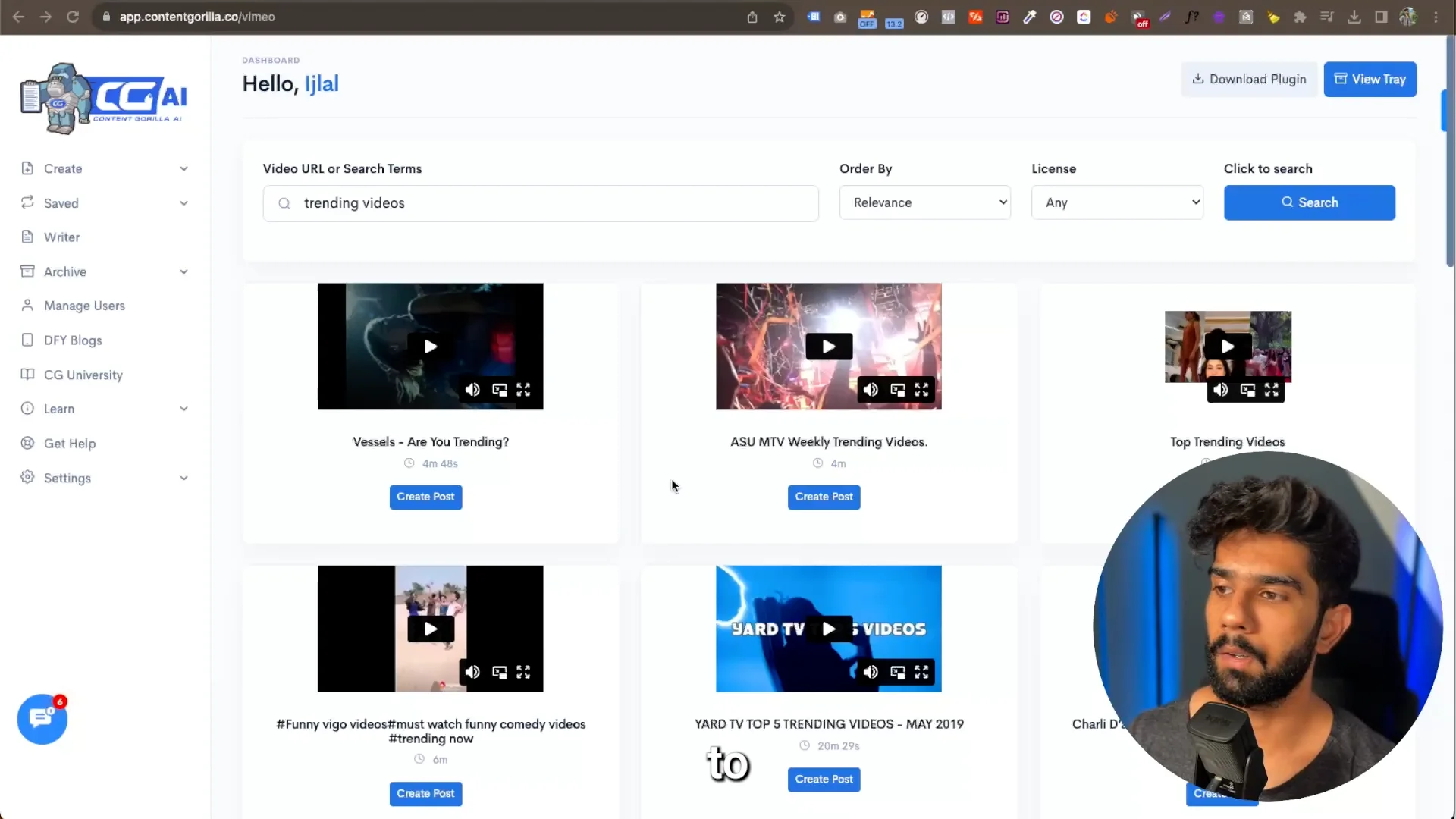Screen dimensions: 1456x819
Task: Create Post for Vessels video
Action: 425,497
